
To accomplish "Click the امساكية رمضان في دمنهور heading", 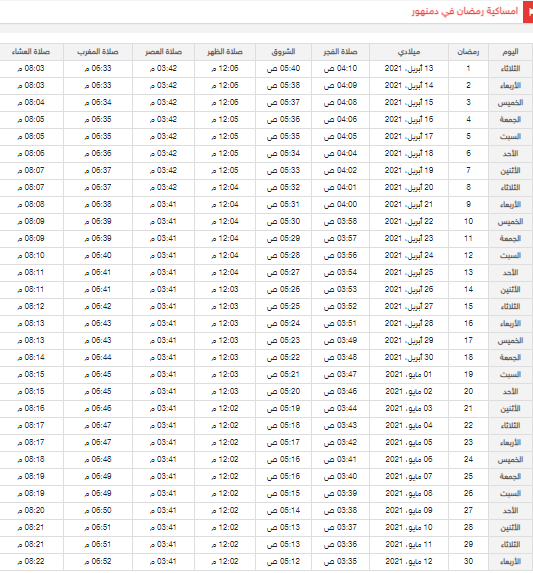I will point(465,11).
